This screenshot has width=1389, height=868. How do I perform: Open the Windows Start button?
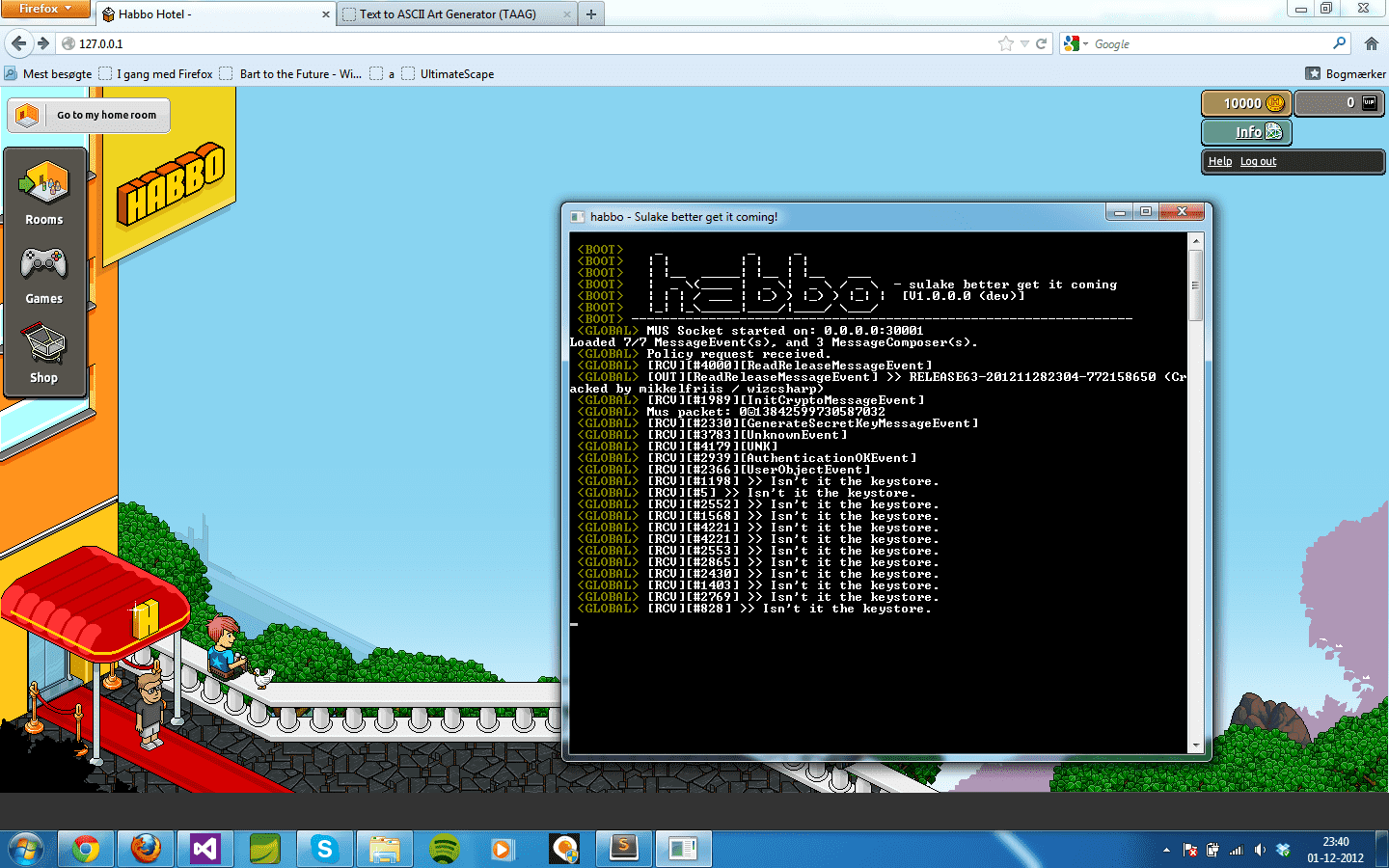26,849
